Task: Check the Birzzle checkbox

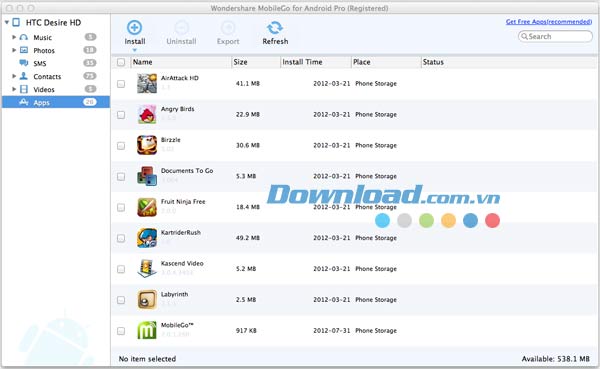Action: click(121, 145)
